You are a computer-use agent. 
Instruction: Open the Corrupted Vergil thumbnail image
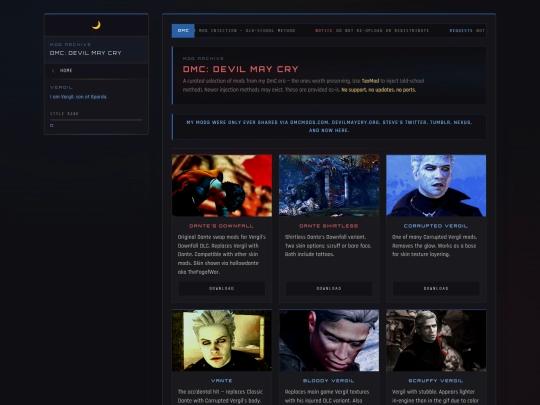click(436, 186)
